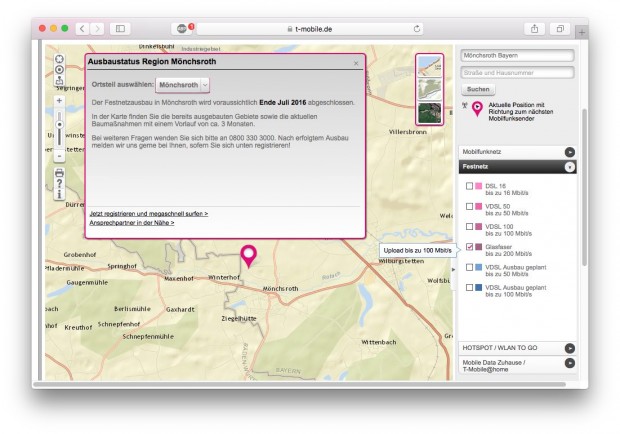Click the t-mobile.de address bar

point(310,29)
